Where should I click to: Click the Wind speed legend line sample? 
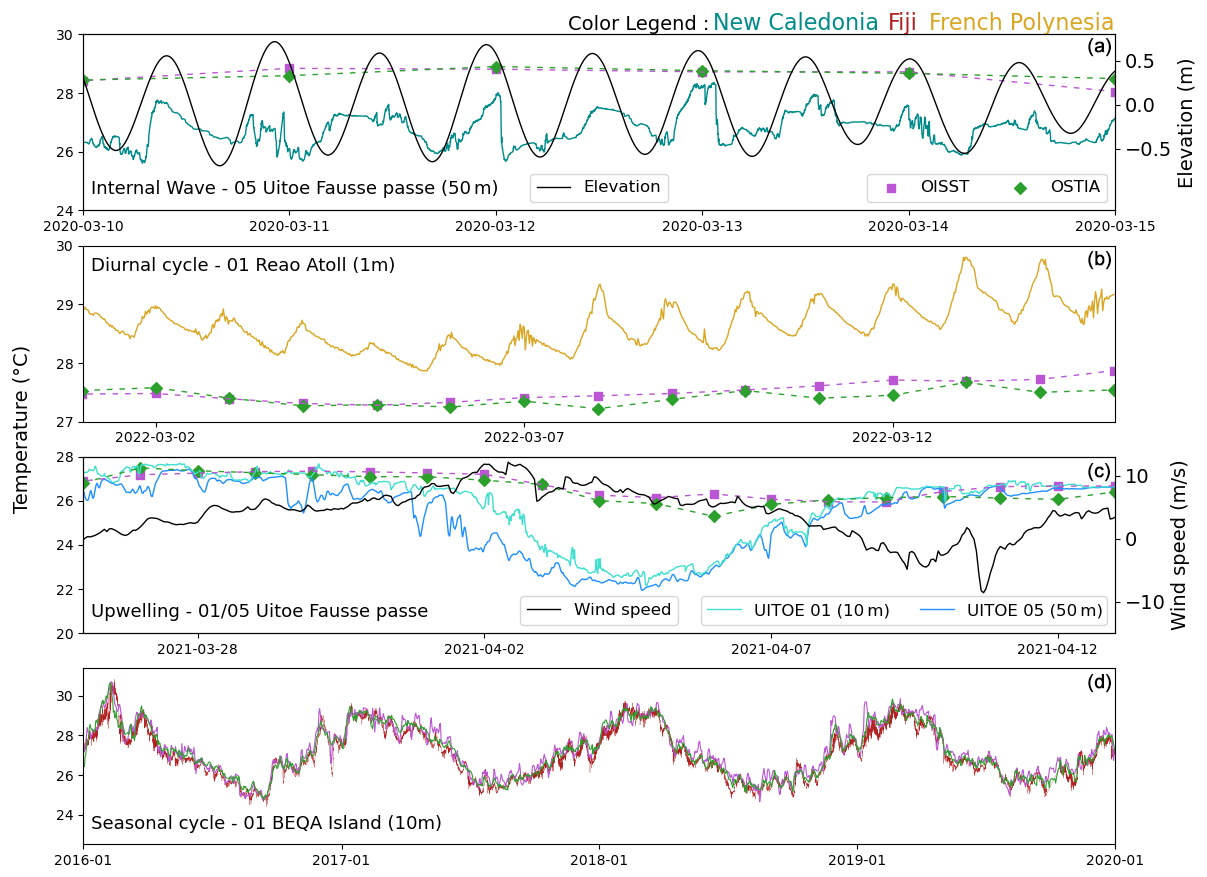[x=546, y=610]
